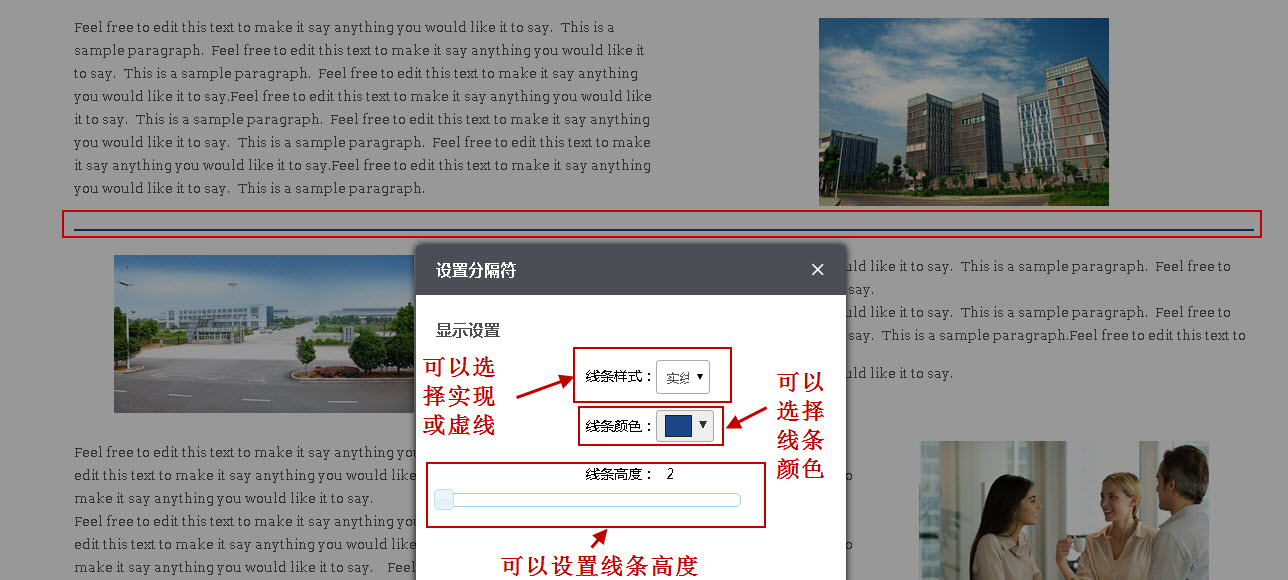Click the blue line color swatch
1288x580 pixels.
point(678,425)
